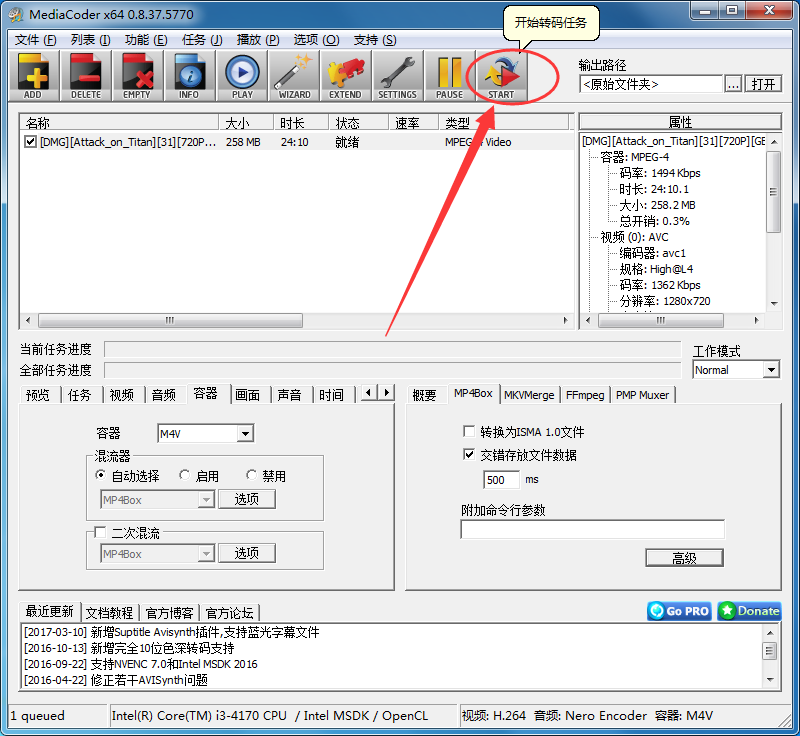Image resolution: width=800 pixels, height=736 pixels.
Task: Open file INFO with the info icon
Action: [x=189, y=75]
